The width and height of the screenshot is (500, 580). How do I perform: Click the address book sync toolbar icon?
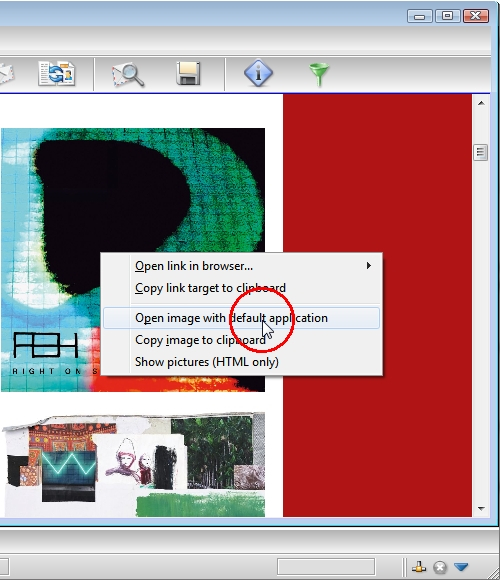point(57,73)
